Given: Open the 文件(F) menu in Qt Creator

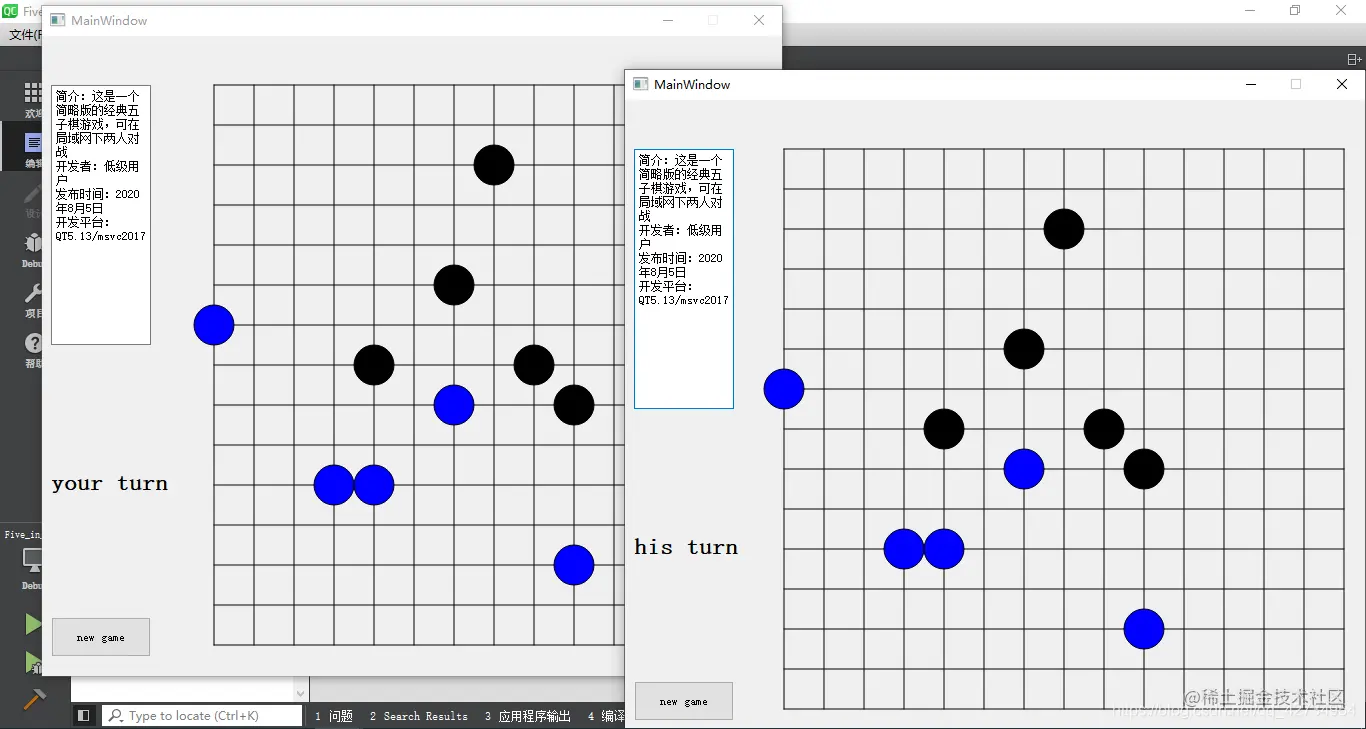Looking at the screenshot, I should pos(24,35).
